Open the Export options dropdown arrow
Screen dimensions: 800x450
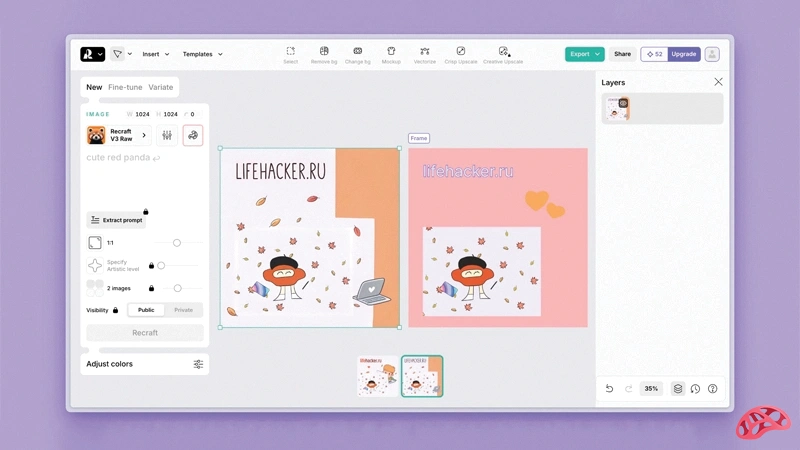point(598,54)
